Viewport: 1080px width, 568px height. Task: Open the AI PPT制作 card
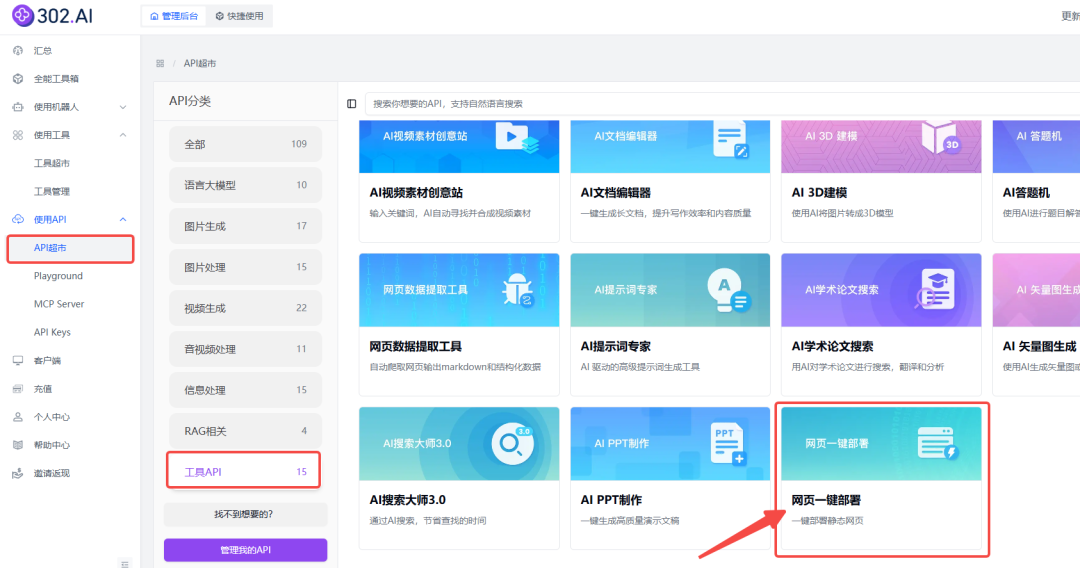[670, 478]
